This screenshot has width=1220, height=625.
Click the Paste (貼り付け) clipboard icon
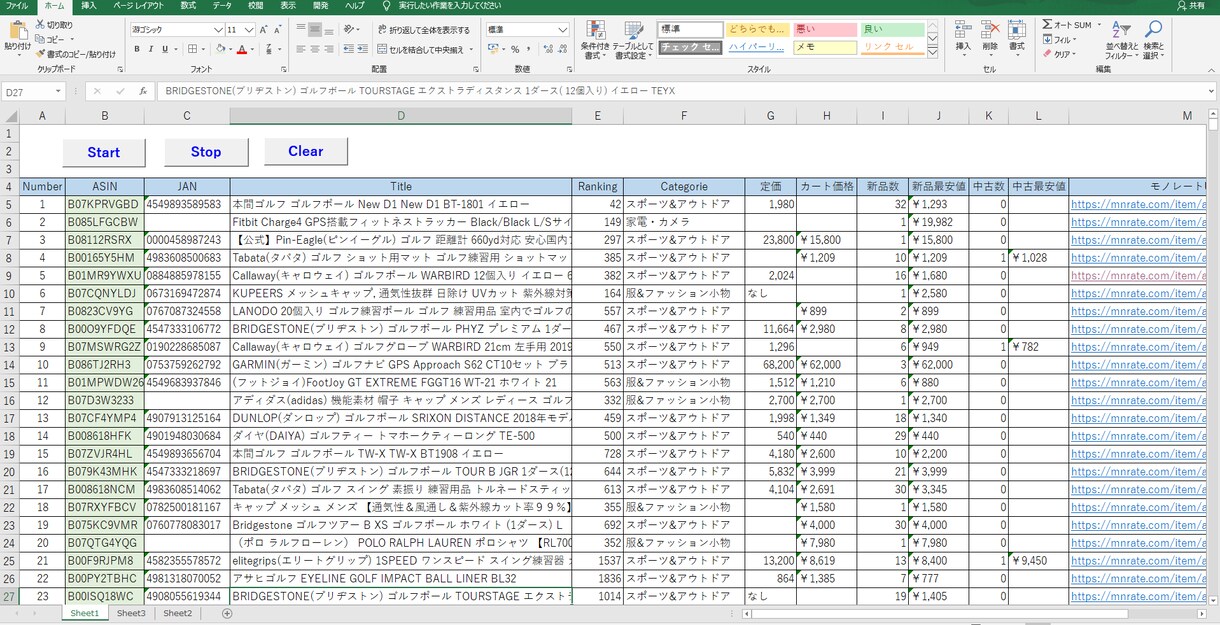point(17,31)
